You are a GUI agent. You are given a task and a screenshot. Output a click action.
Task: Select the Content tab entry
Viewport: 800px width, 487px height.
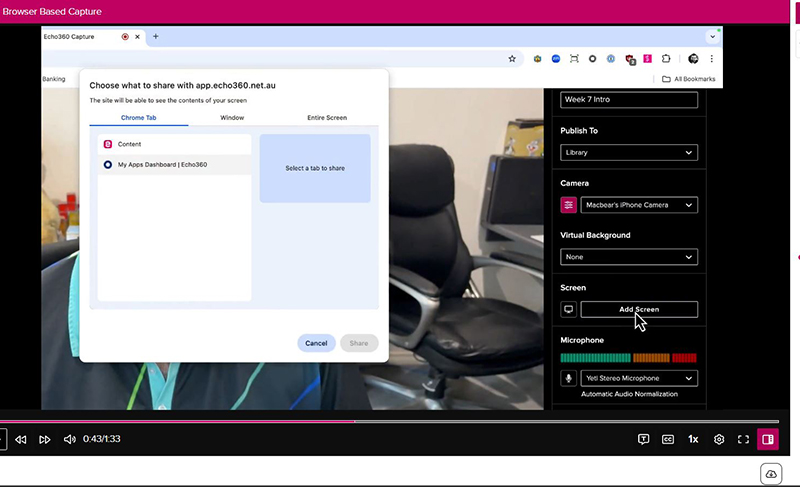(x=174, y=144)
